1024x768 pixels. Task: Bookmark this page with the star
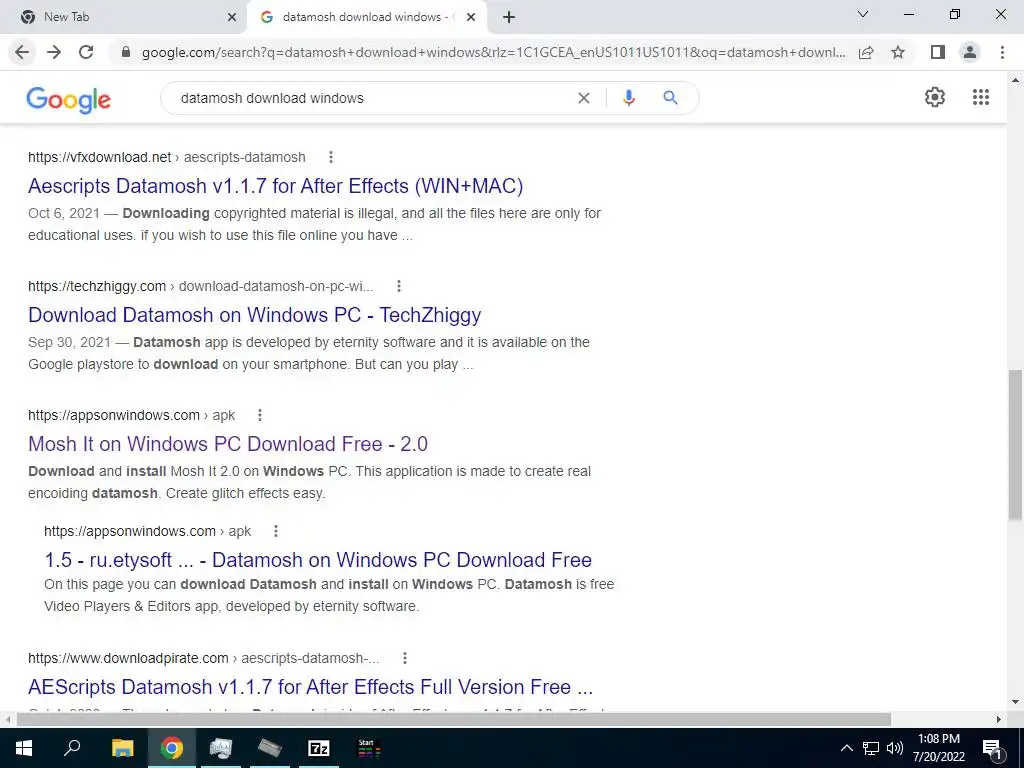[898, 52]
